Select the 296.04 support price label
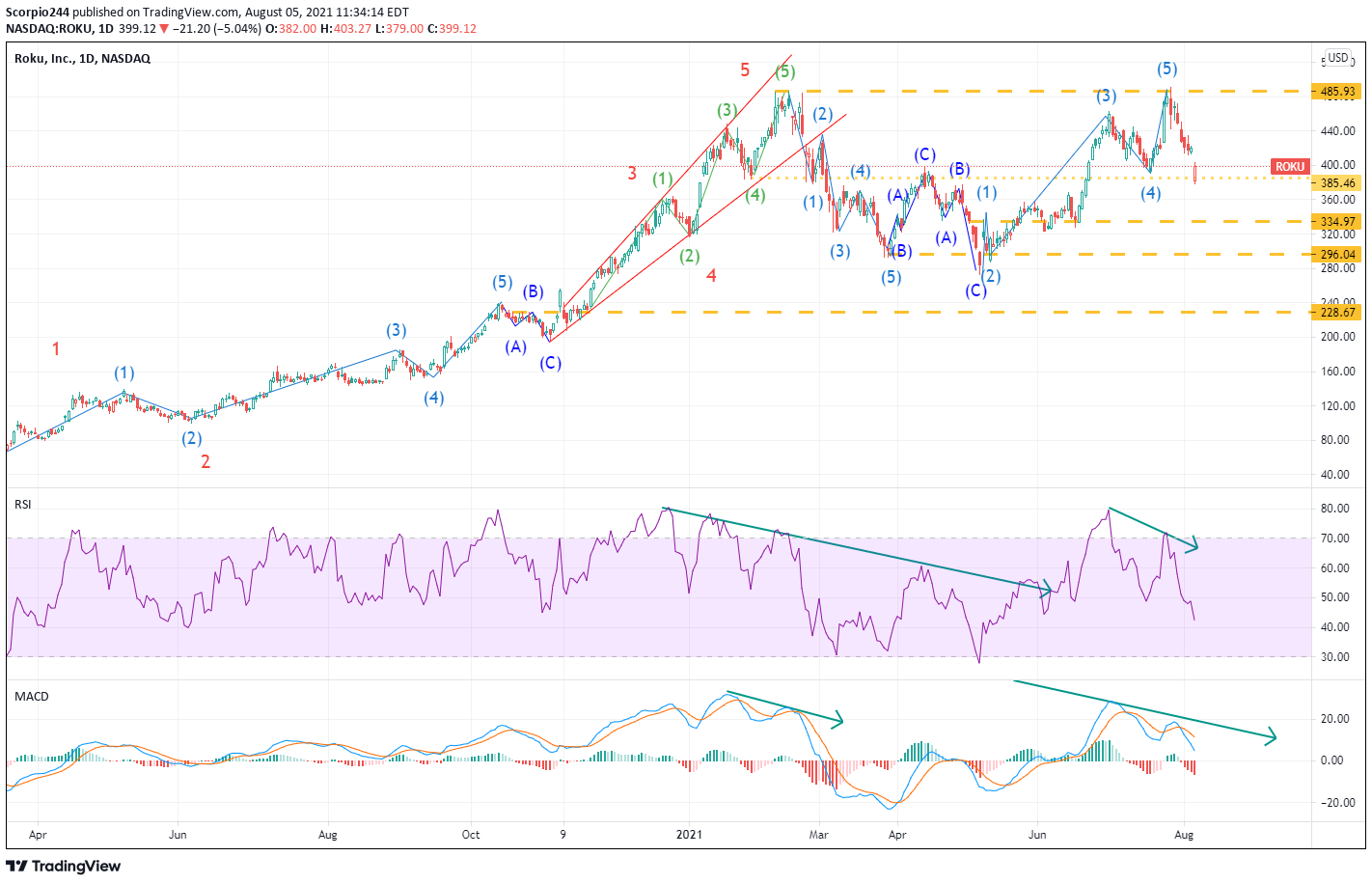The image size is (1372, 884). click(x=1336, y=255)
